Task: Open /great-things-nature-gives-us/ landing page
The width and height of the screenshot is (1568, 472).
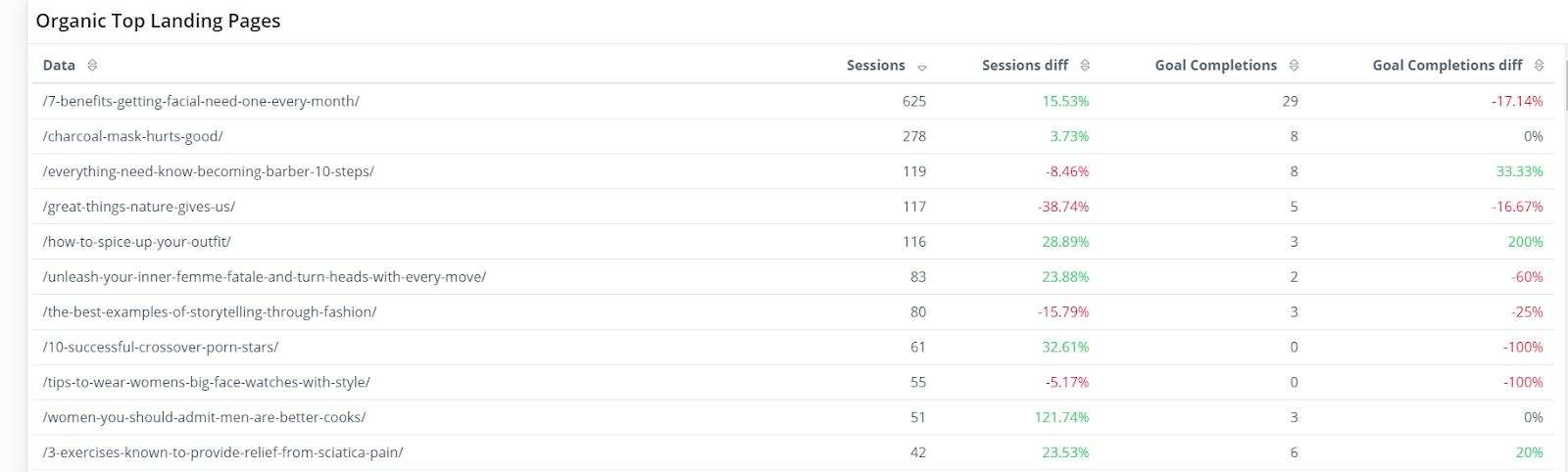Action: click(794, 207)
